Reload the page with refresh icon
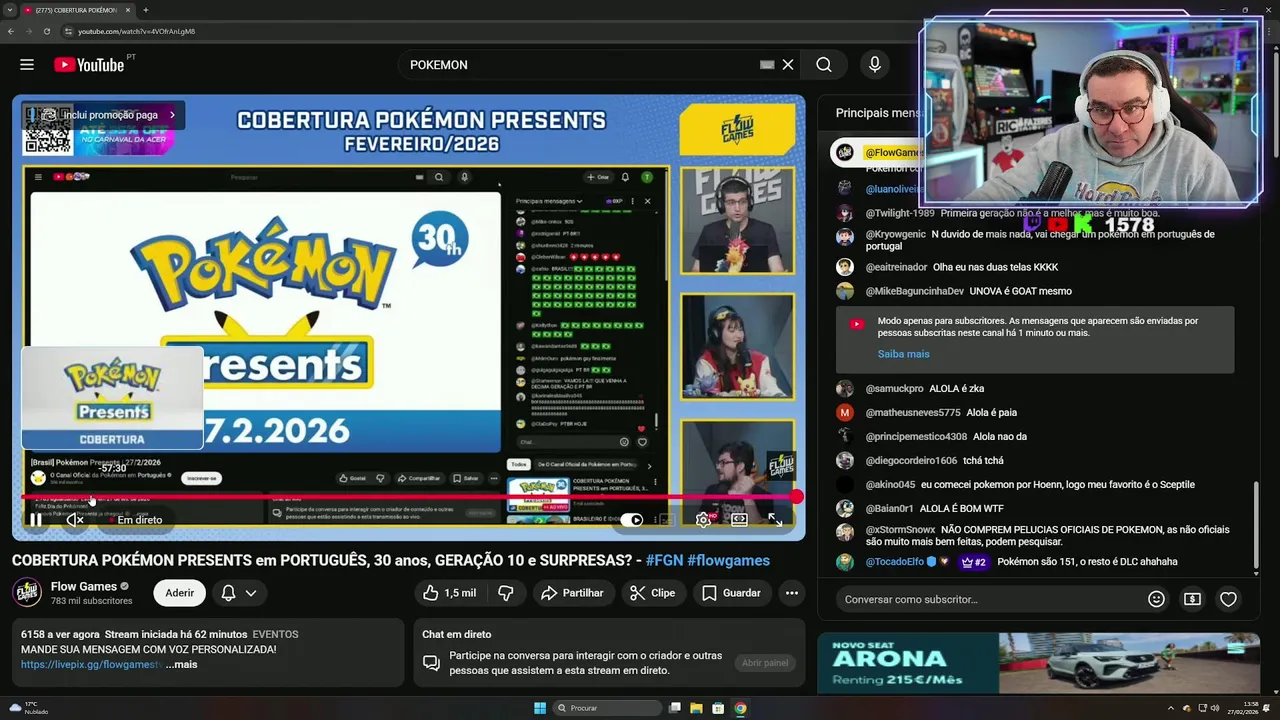Viewport: 1280px width, 720px height. [47, 31]
